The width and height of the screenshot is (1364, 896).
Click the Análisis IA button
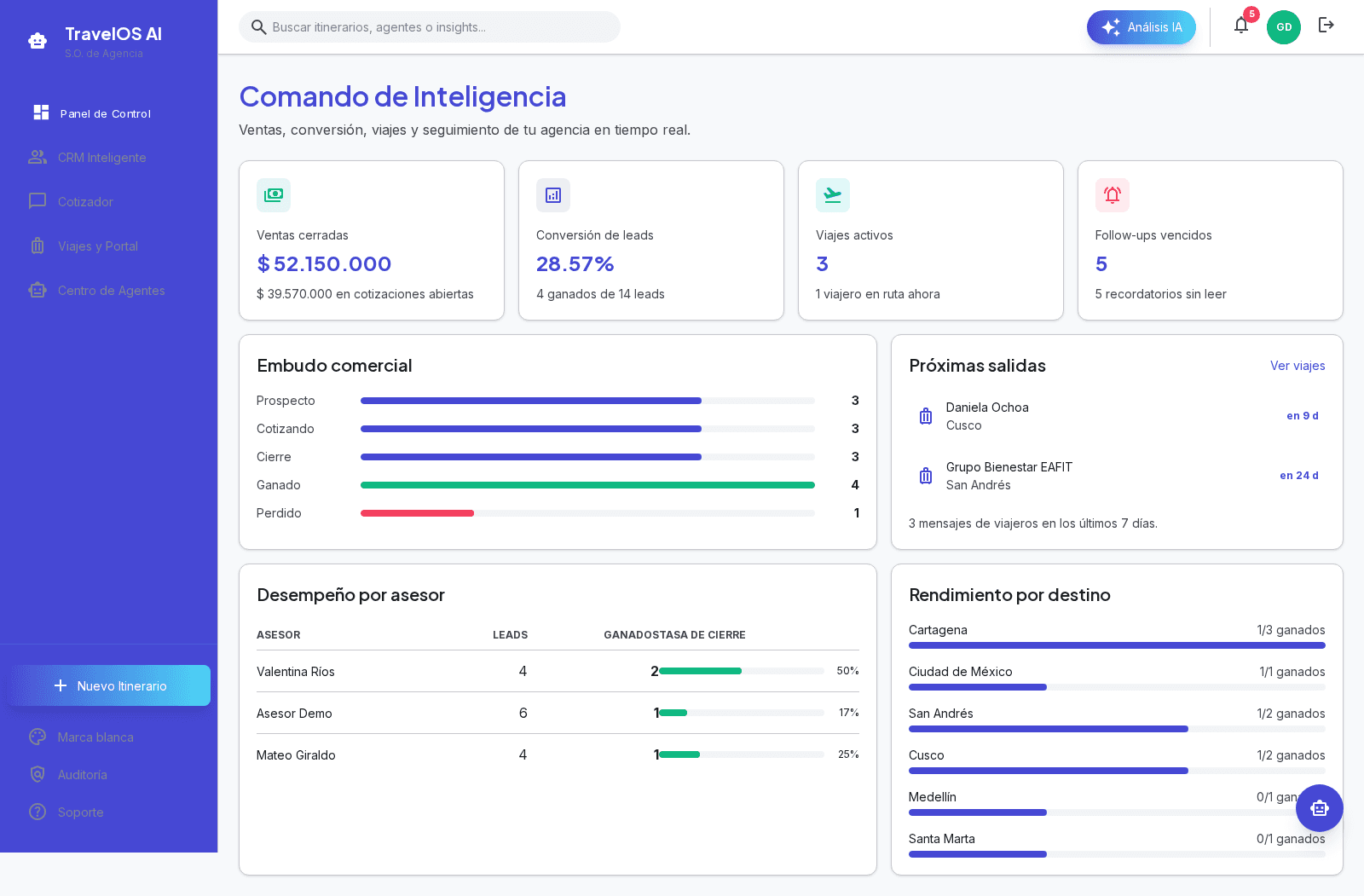1141,27
